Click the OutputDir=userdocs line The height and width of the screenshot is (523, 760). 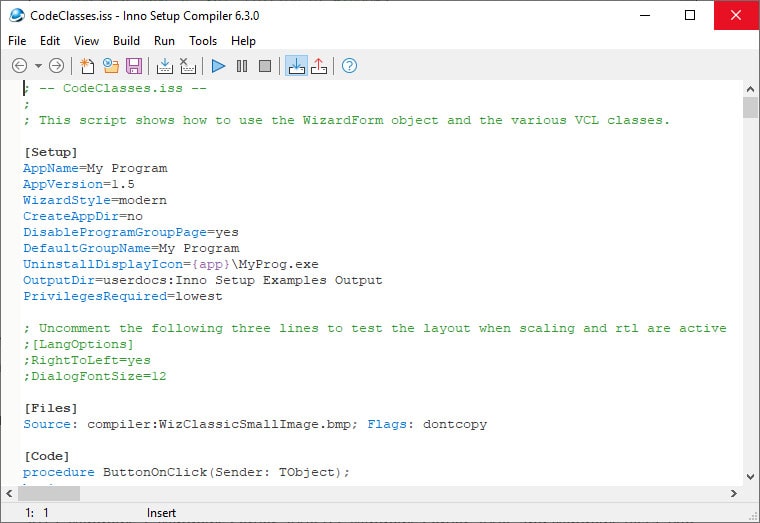[203, 280]
